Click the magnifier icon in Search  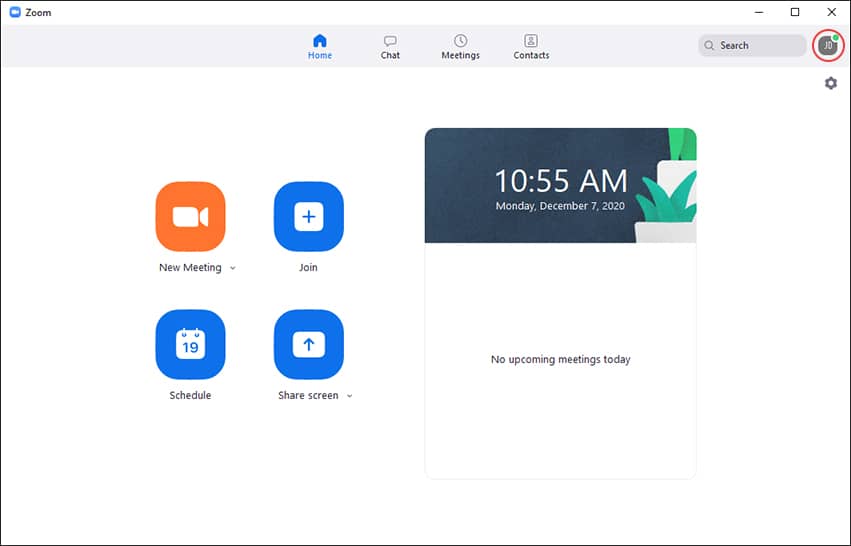pyautogui.click(x=709, y=46)
